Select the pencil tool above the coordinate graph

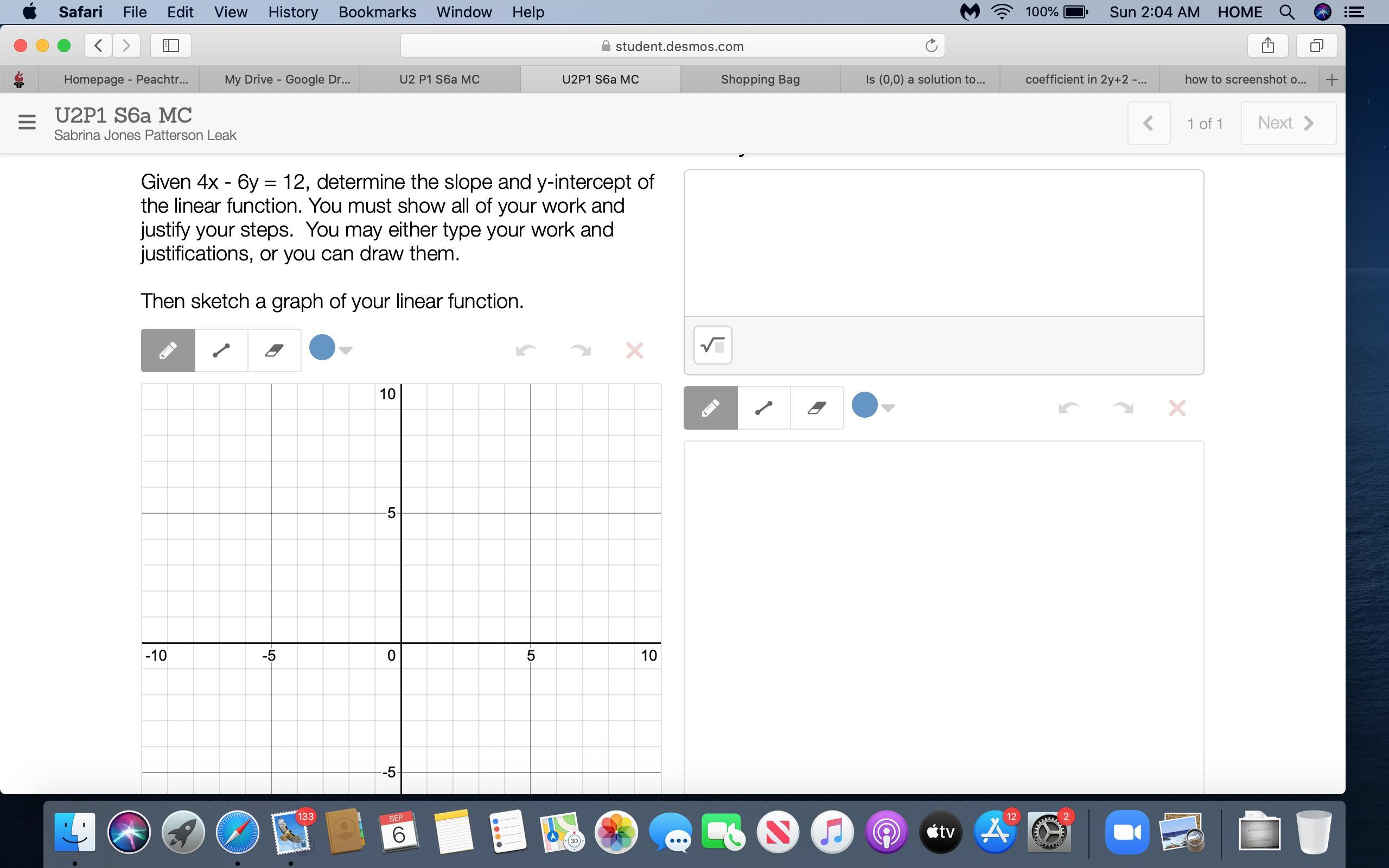168,350
